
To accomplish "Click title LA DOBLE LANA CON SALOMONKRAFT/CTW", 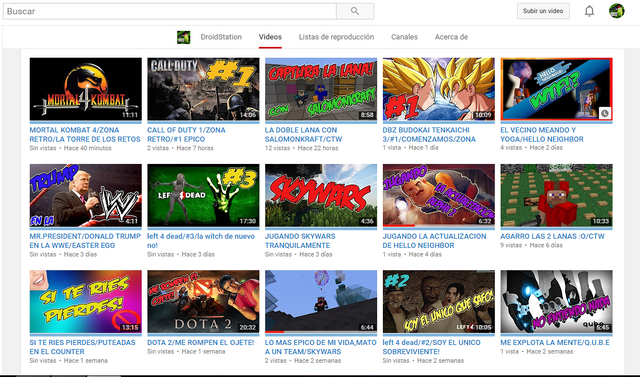I will click(x=303, y=135).
